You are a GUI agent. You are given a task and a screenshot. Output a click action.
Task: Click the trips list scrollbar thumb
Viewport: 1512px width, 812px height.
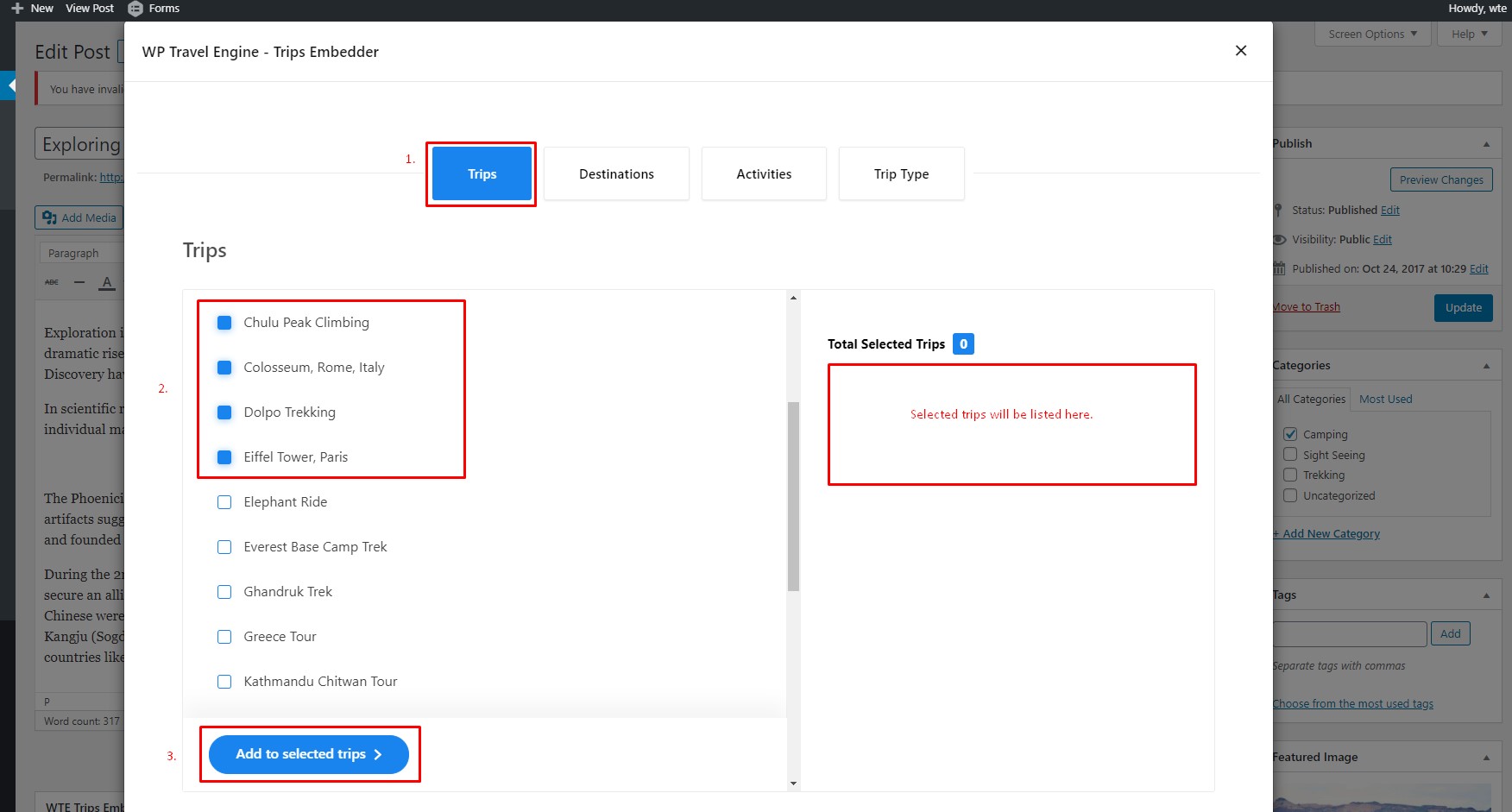pyautogui.click(x=793, y=496)
